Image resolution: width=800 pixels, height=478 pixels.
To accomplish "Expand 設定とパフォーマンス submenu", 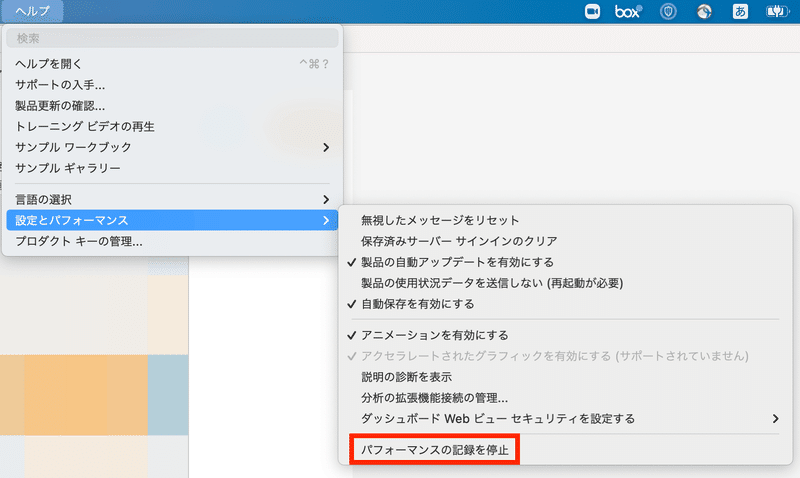I will pyautogui.click(x=172, y=220).
